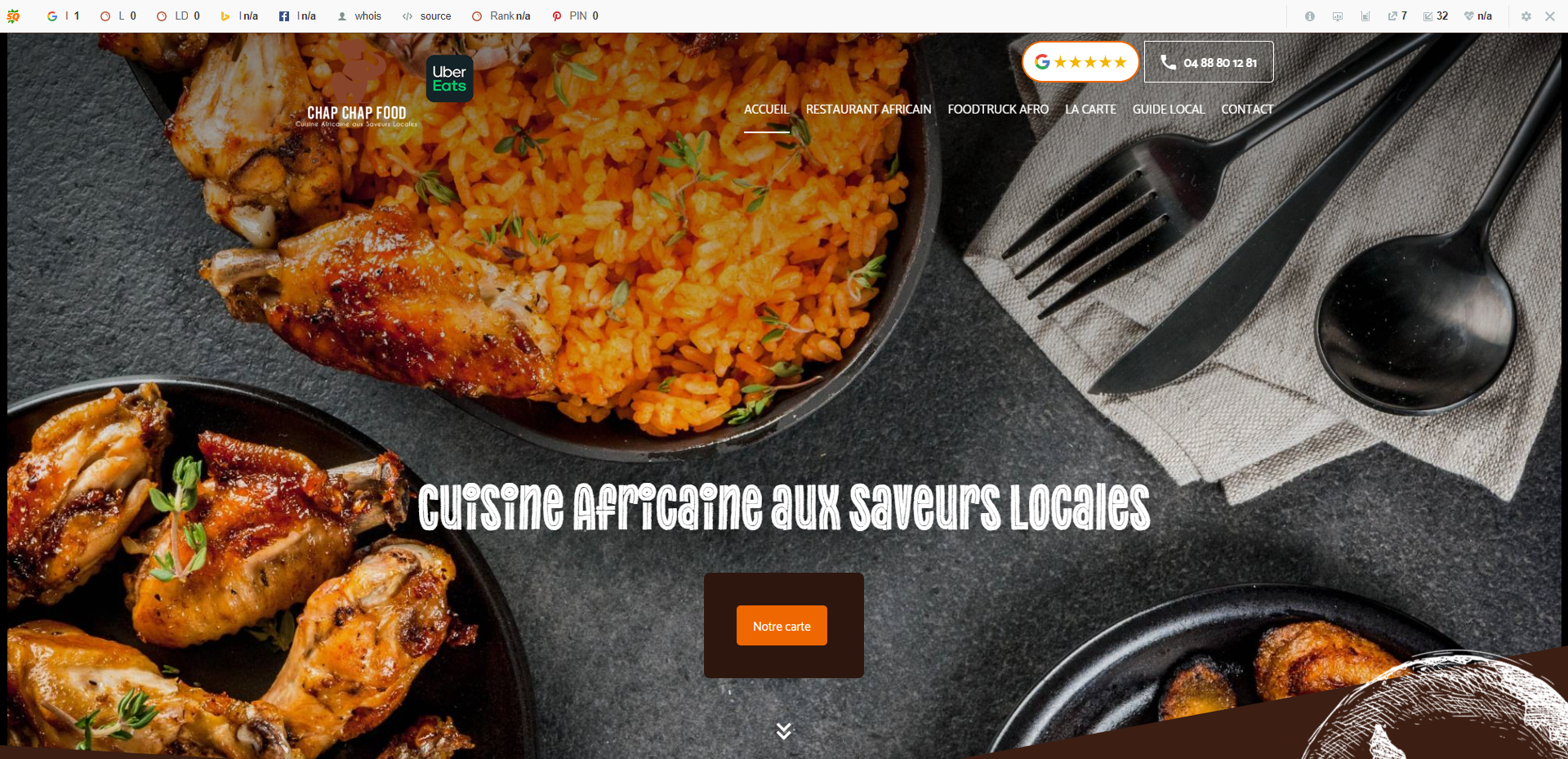The width and height of the screenshot is (1568, 759).
Task: Click the Google five-star reviews badge
Action: 1080,62
